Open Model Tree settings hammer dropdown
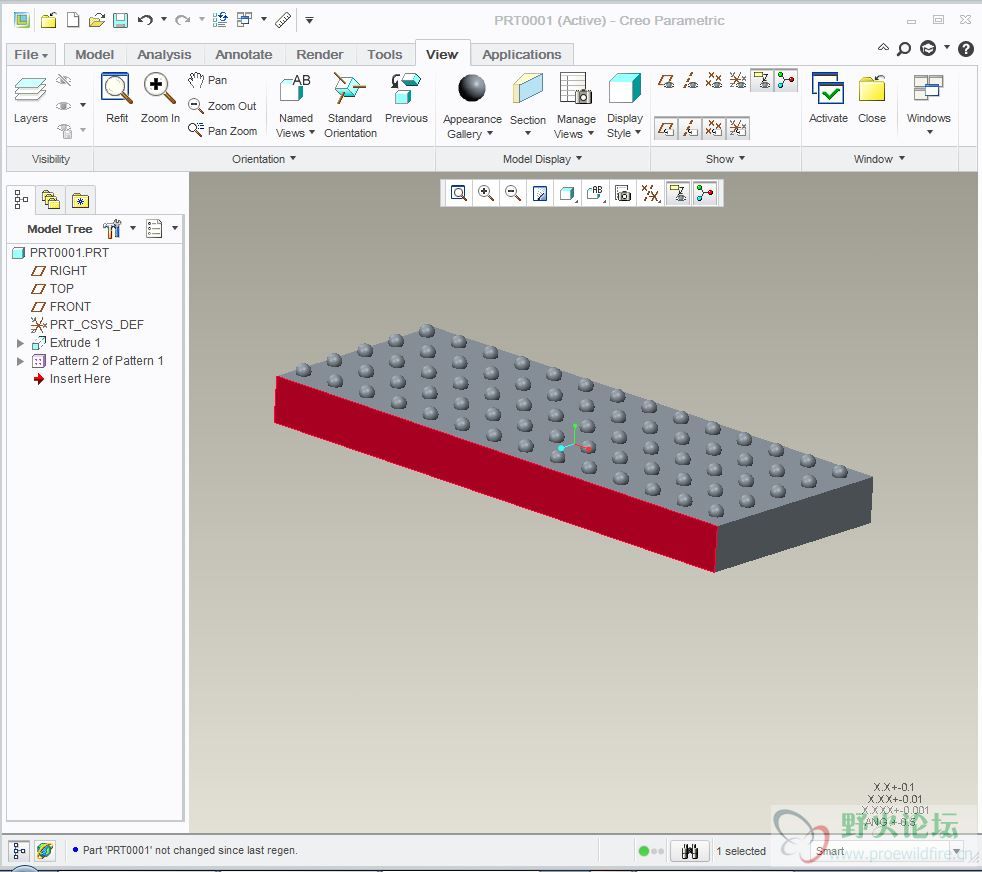The height and width of the screenshot is (872, 982). tap(119, 229)
